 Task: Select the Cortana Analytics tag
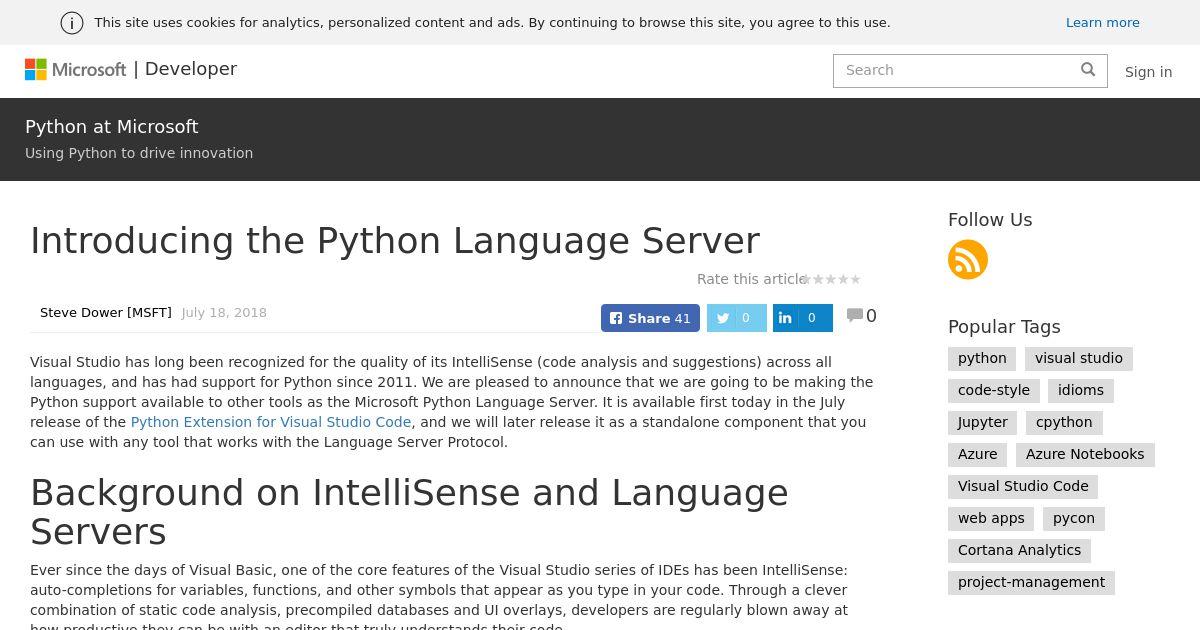[x=1019, y=550]
